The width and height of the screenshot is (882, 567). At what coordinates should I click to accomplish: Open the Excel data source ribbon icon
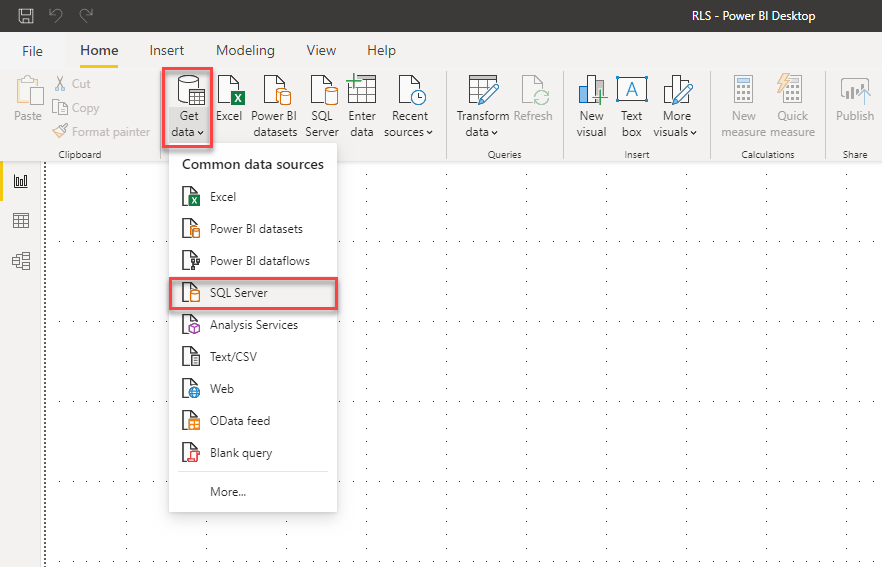click(x=230, y=103)
